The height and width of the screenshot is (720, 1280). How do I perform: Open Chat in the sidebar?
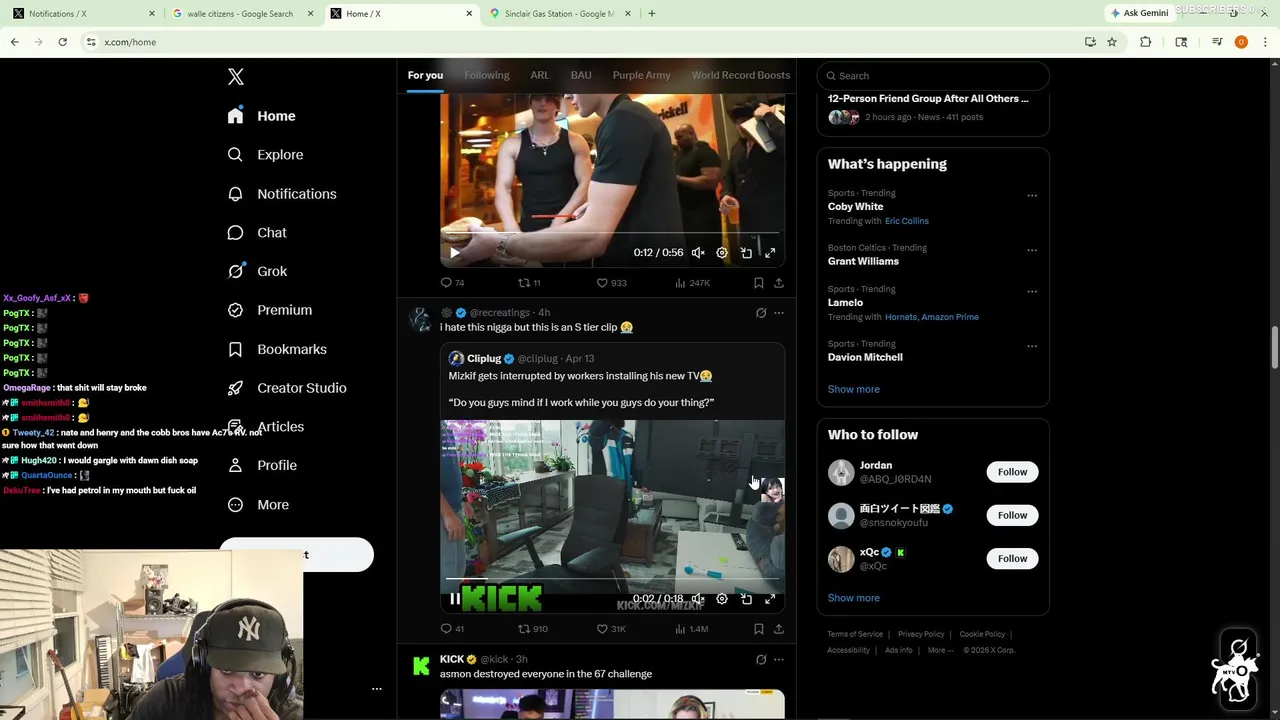coord(257,233)
